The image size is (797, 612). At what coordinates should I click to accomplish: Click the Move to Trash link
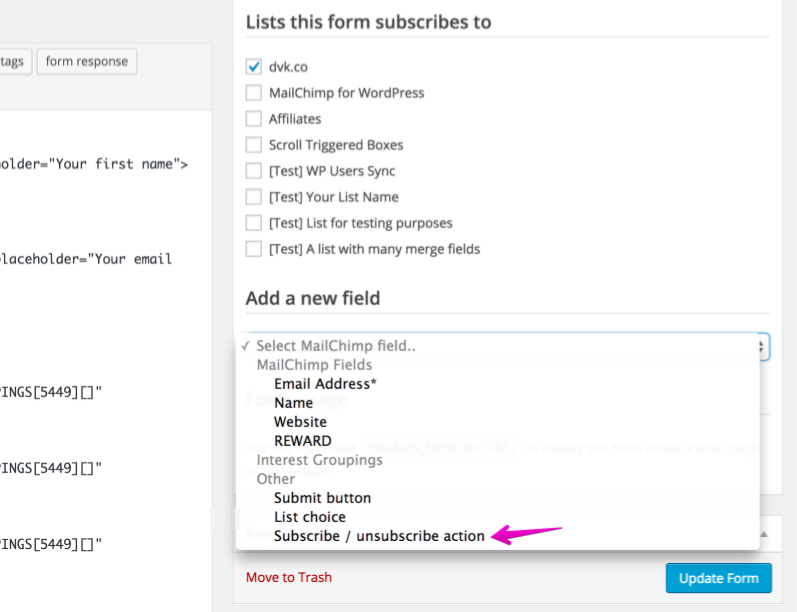289,577
